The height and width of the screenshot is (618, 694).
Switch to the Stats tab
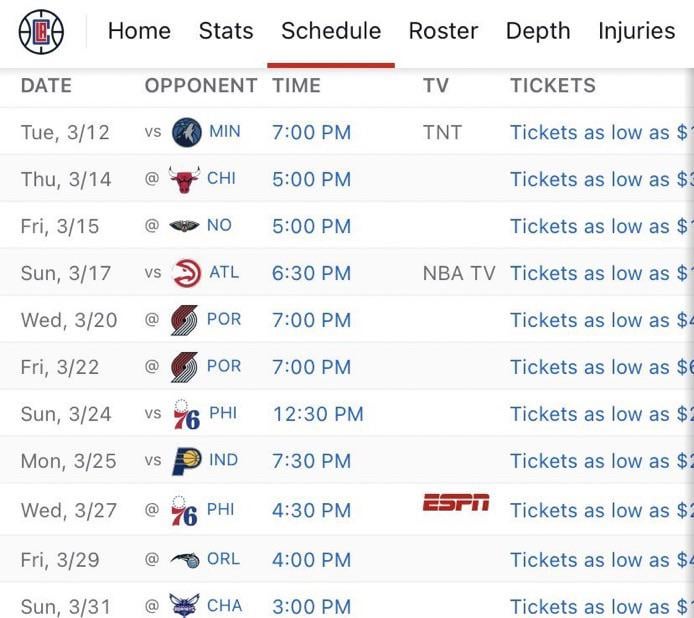point(226,31)
